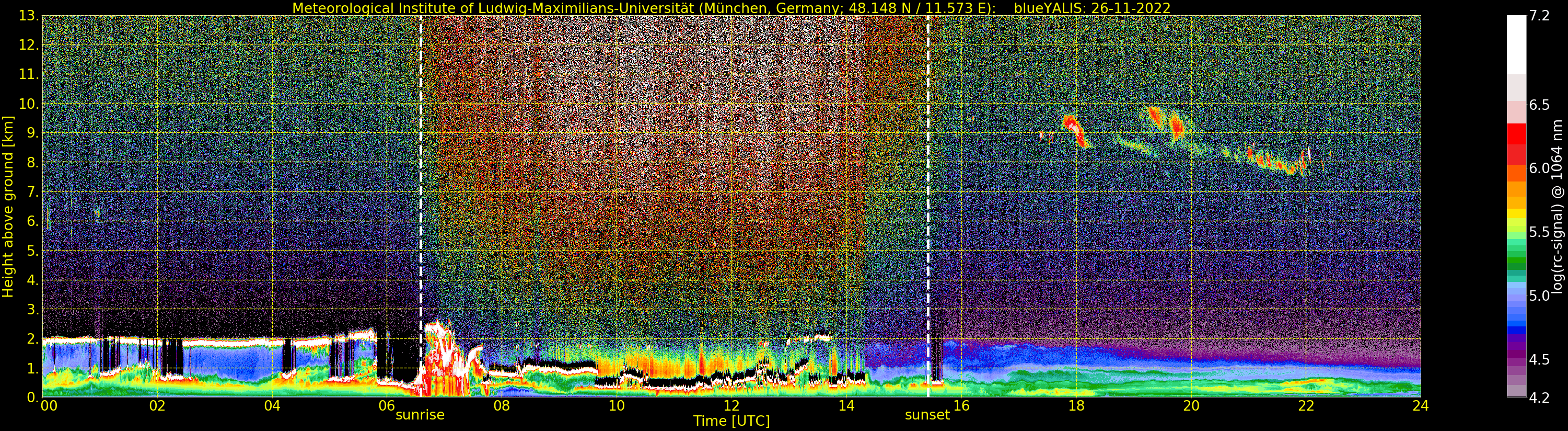The height and width of the screenshot is (431, 1568).
Task: Click the colorbar value 4.2
Action: pyautogui.click(x=1539, y=398)
